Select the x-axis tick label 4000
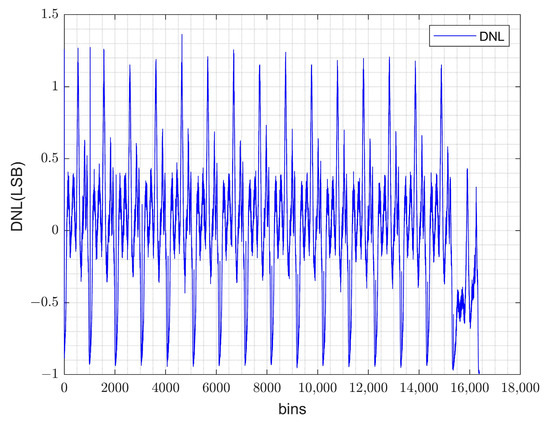The image size is (550, 422). tap(166, 388)
